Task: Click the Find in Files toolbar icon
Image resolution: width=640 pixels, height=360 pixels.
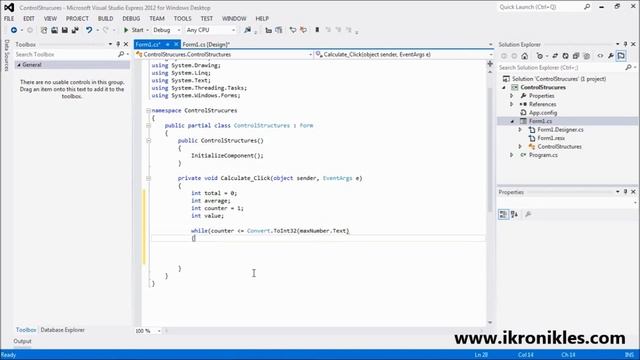Action: [x=247, y=30]
